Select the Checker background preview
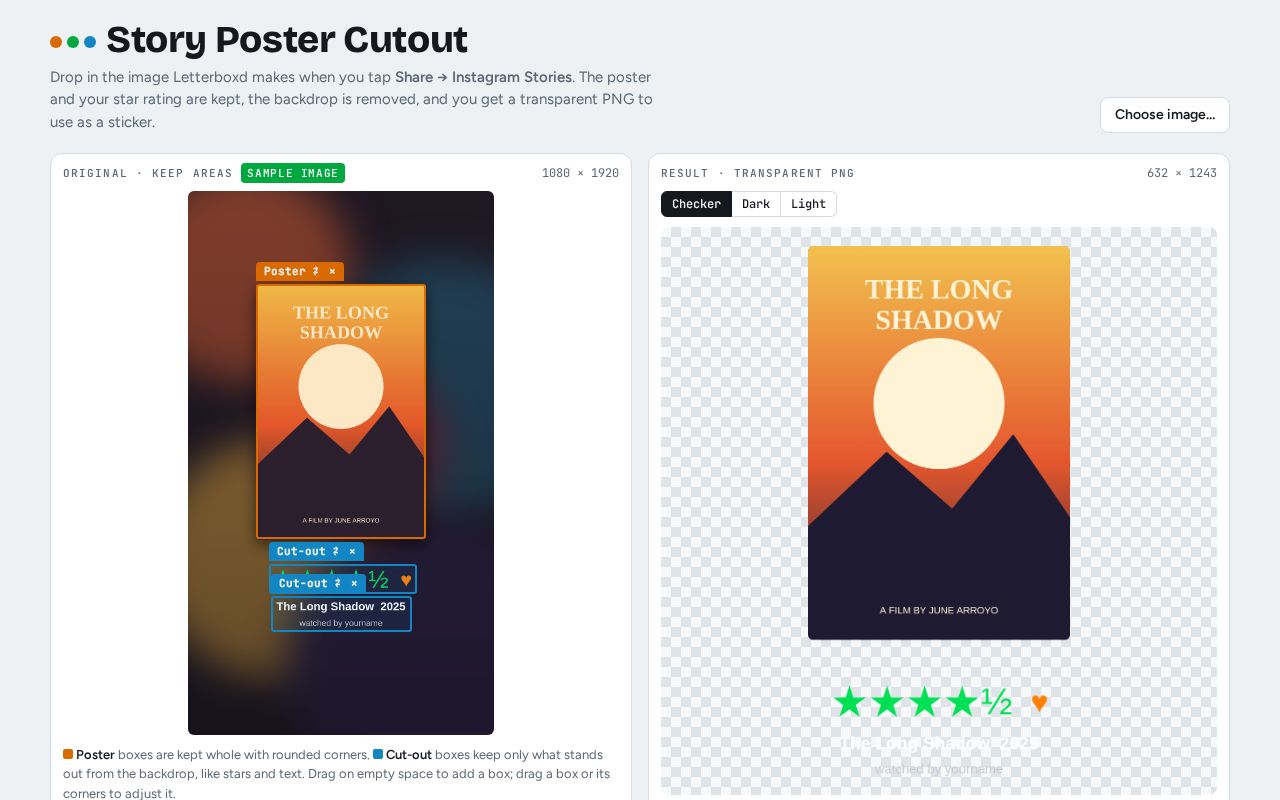Viewport: 1280px width, 800px height. tap(696, 204)
